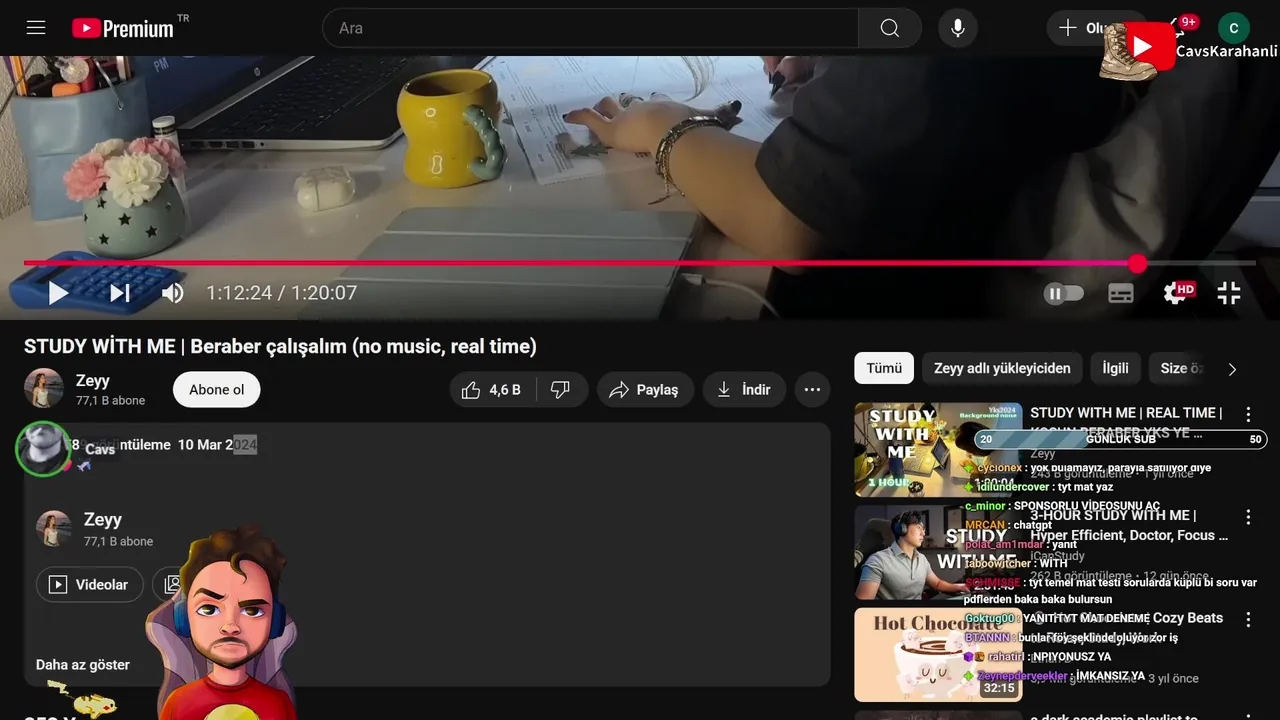Screen dimensions: 1280x720
Task: Open options for STUDY WITH ME REAL TIME video
Action: click(1248, 414)
